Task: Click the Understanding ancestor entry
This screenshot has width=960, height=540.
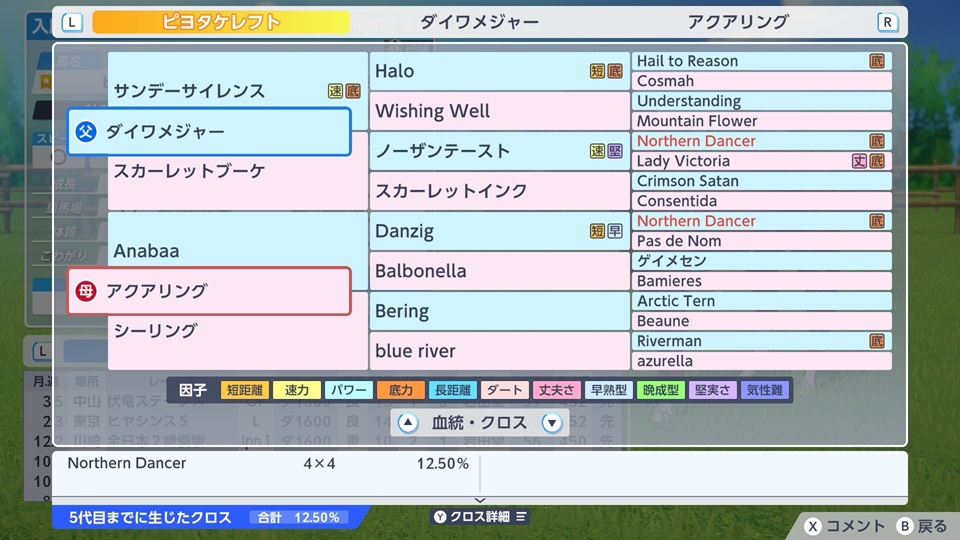Action: pos(762,101)
